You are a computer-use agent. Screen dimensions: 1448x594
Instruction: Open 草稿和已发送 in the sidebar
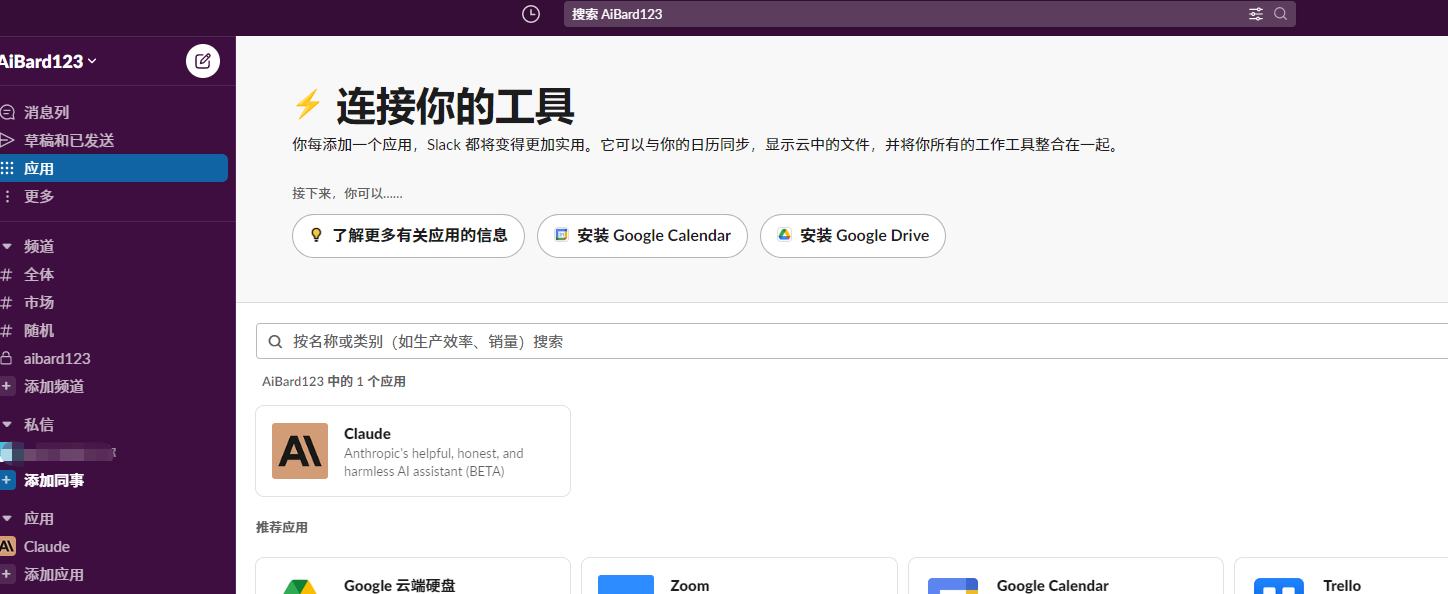(x=68, y=141)
